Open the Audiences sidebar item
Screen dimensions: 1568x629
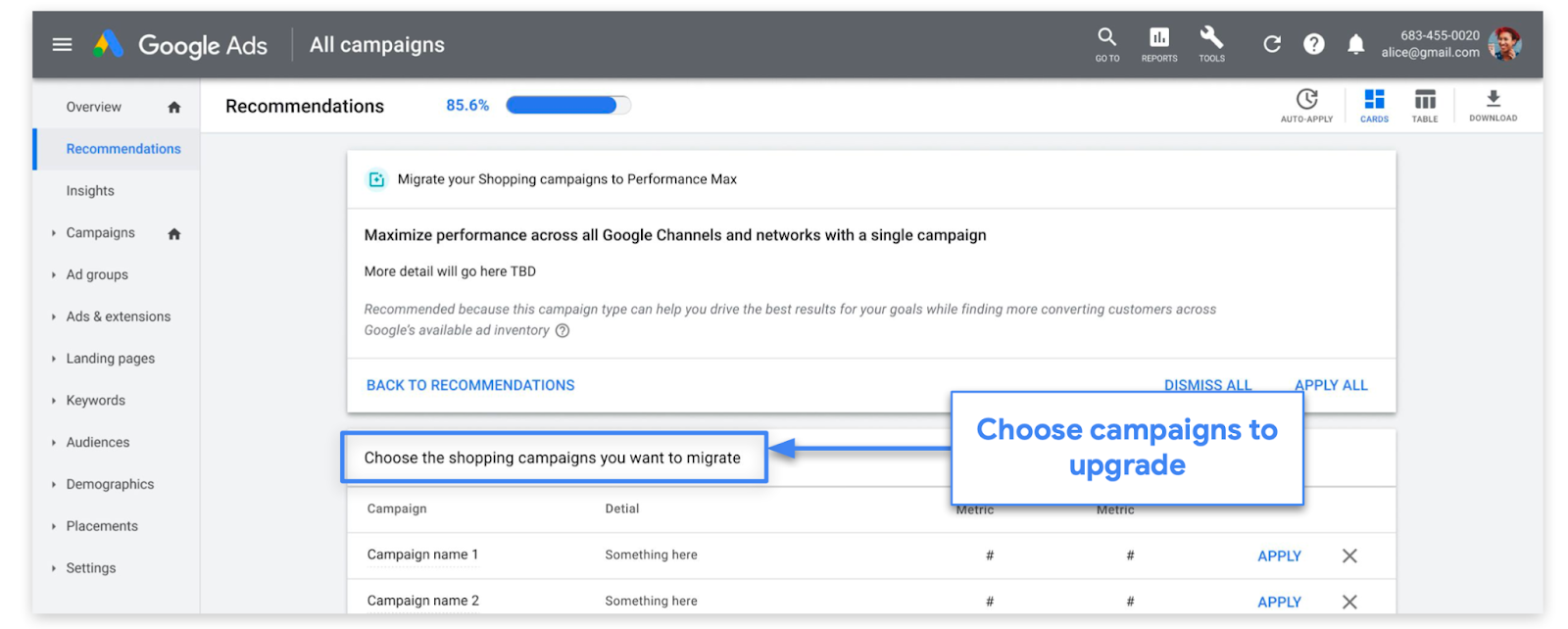[x=98, y=443]
